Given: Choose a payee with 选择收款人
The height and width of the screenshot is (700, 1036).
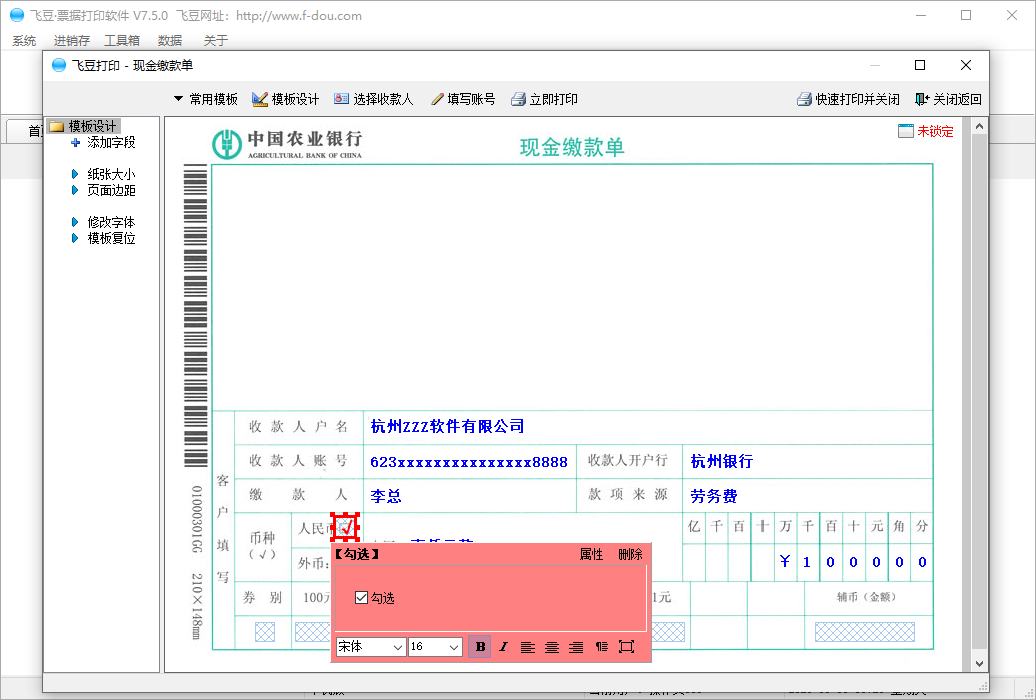Looking at the screenshot, I should tap(373, 99).
